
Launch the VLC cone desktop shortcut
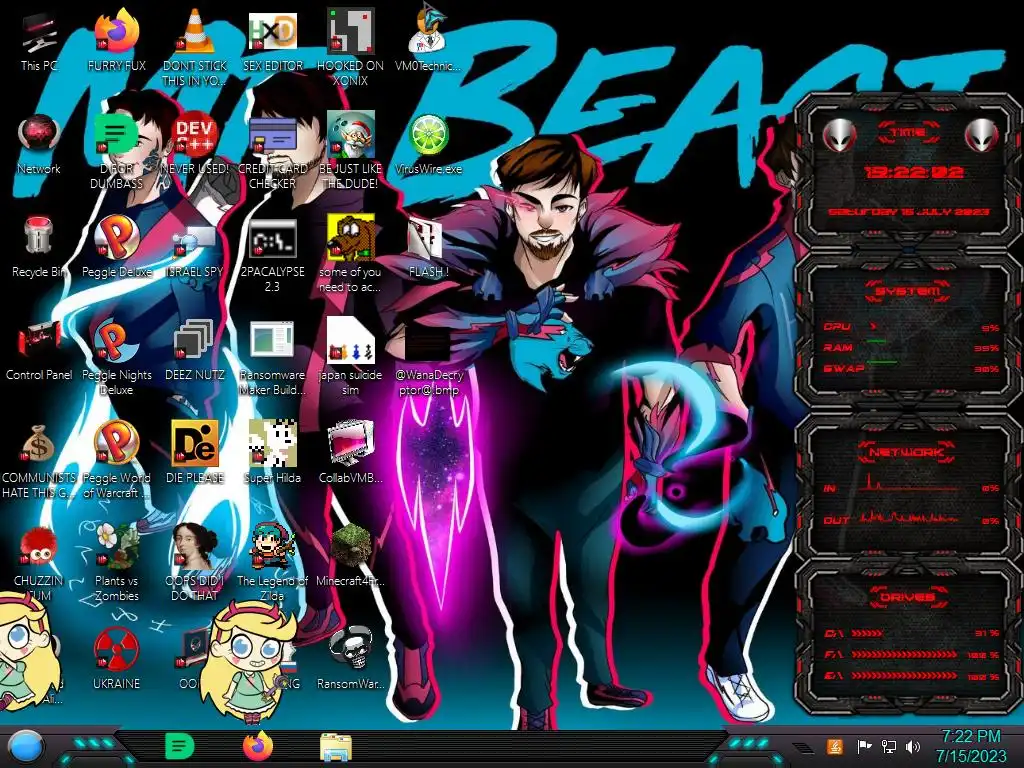click(x=195, y=47)
